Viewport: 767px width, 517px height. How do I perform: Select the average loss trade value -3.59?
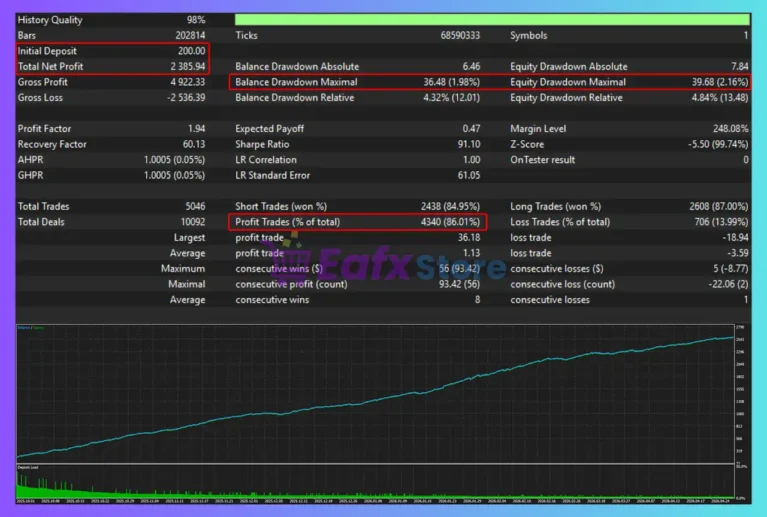pyautogui.click(x=738, y=253)
